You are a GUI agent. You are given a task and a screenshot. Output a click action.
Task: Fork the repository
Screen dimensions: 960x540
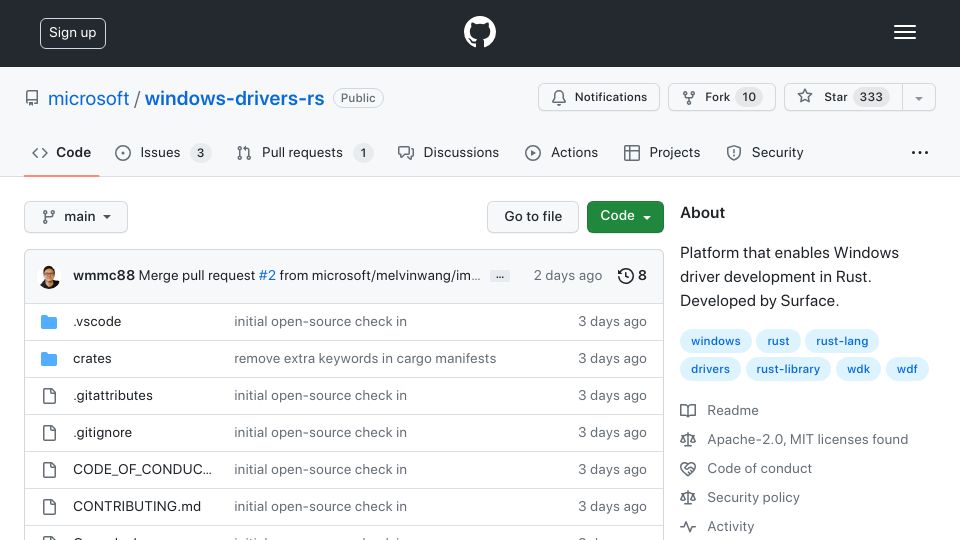click(x=722, y=97)
